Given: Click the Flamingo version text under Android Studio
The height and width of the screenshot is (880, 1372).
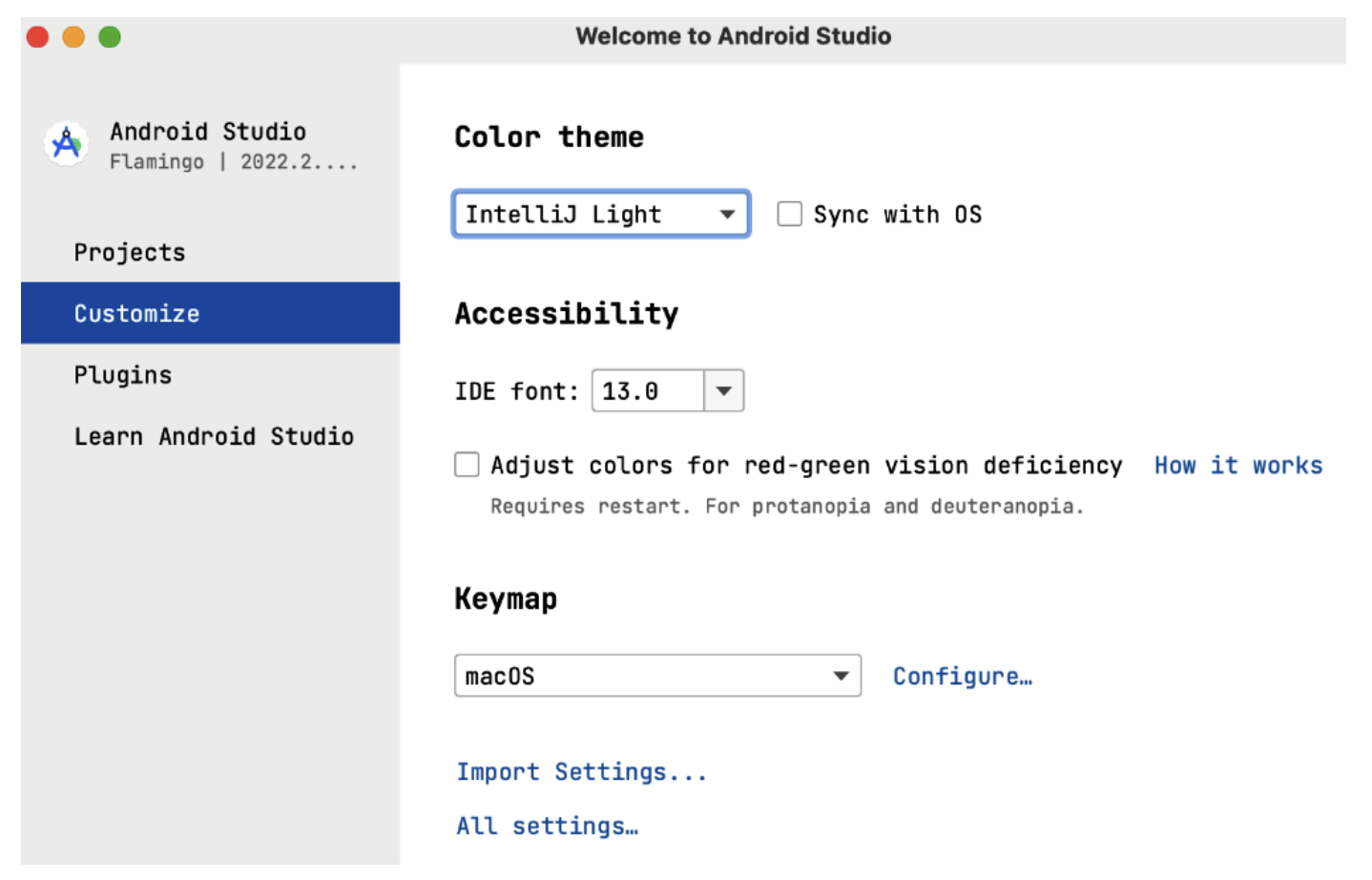Looking at the screenshot, I should (x=234, y=162).
